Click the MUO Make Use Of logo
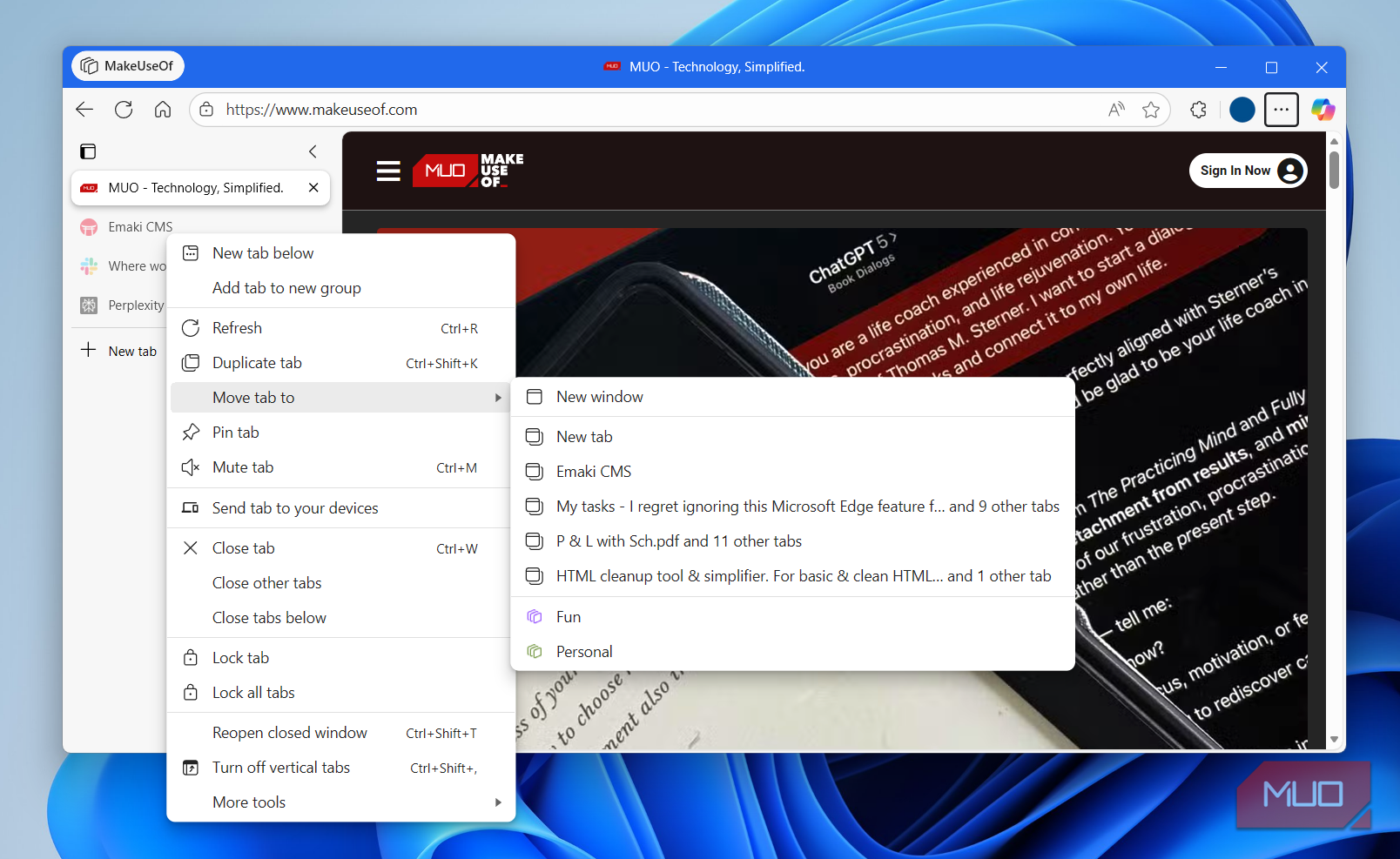This screenshot has width=1400, height=859. pyautogui.click(x=468, y=171)
